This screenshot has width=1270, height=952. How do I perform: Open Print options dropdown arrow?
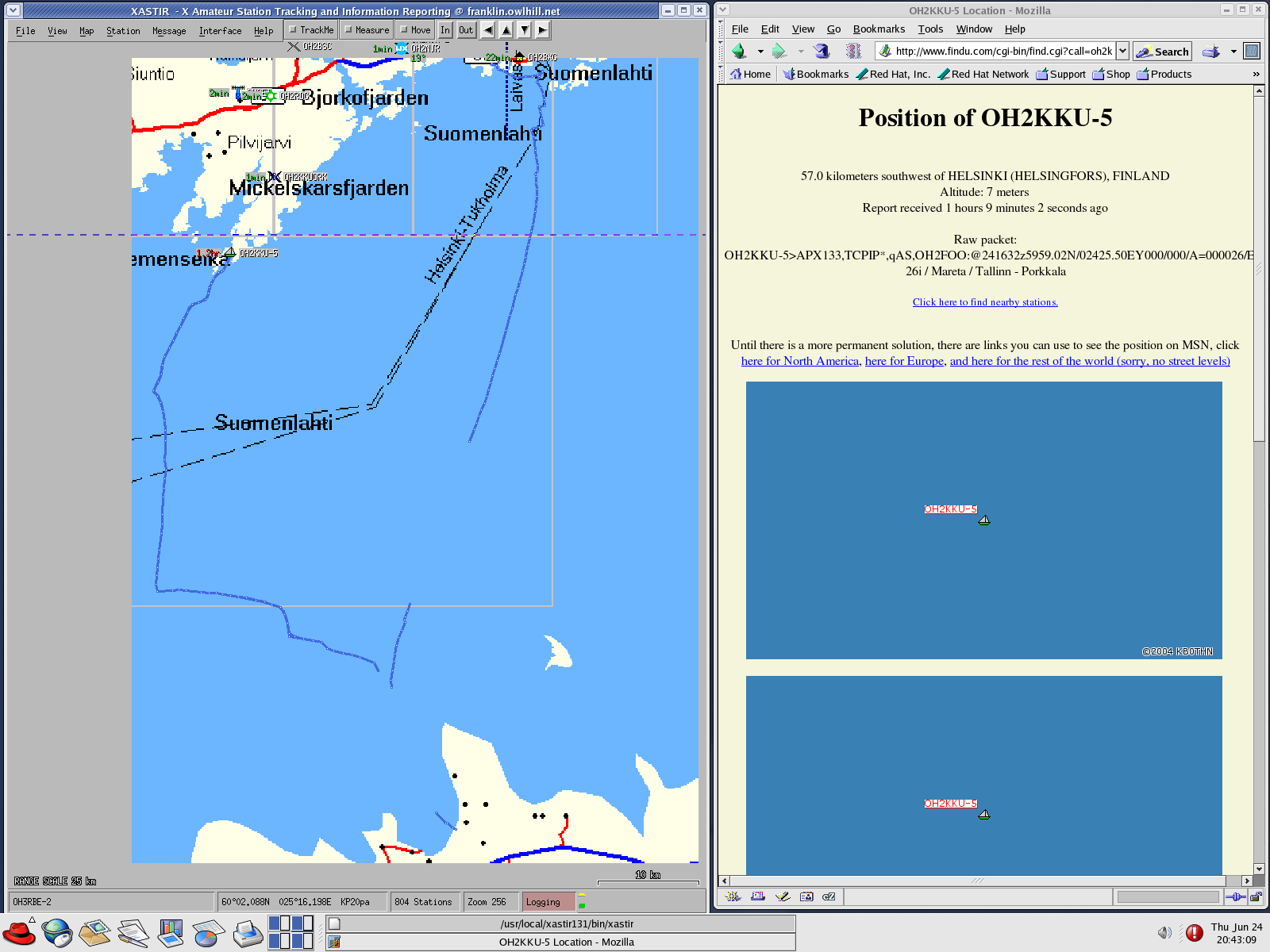(x=1233, y=51)
